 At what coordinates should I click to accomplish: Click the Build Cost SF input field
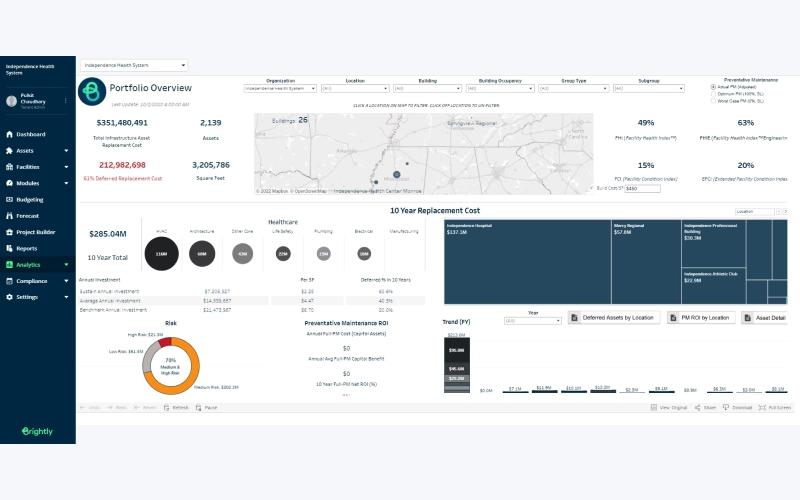(x=642, y=188)
